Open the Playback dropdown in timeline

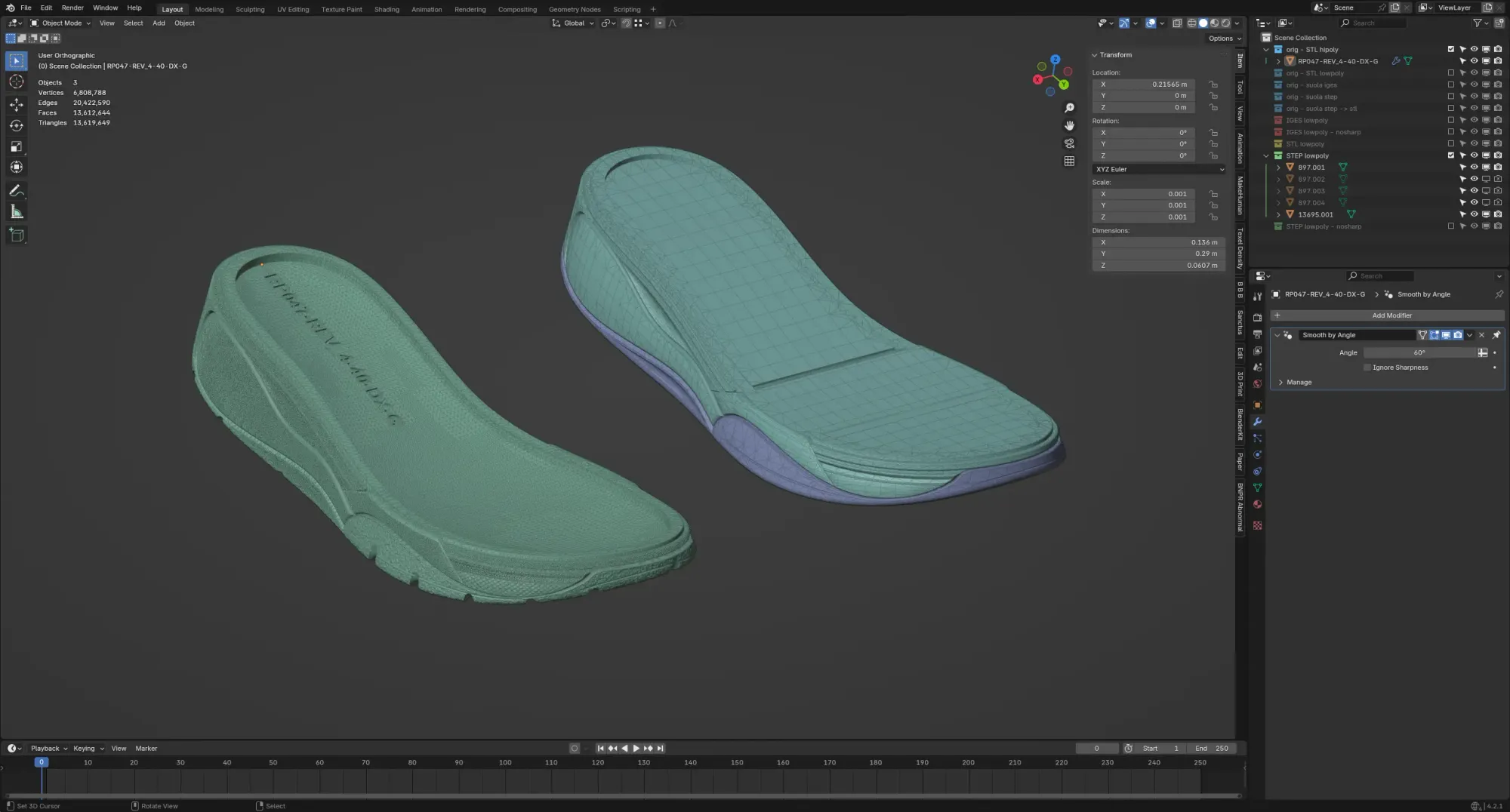(x=49, y=749)
